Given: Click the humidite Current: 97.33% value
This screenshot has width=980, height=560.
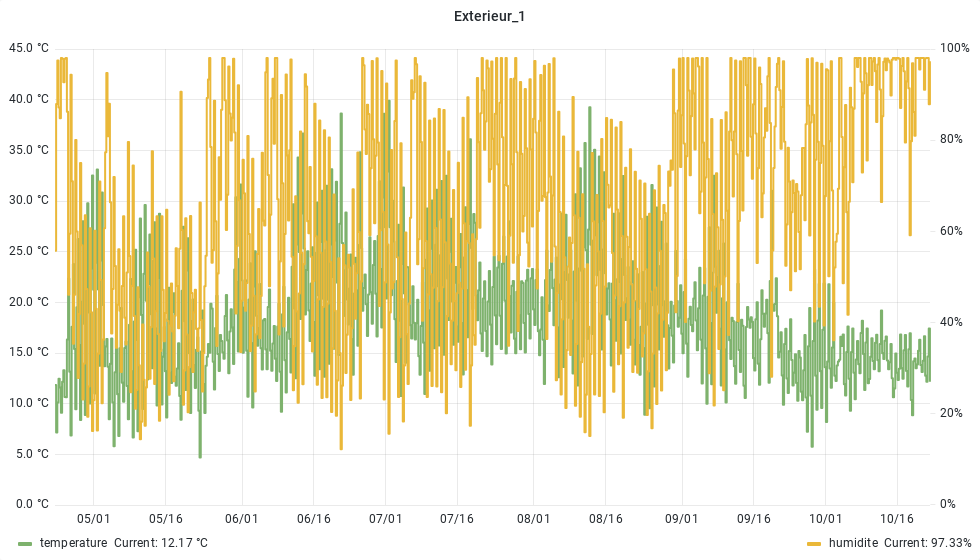Looking at the screenshot, I should (928, 543).
